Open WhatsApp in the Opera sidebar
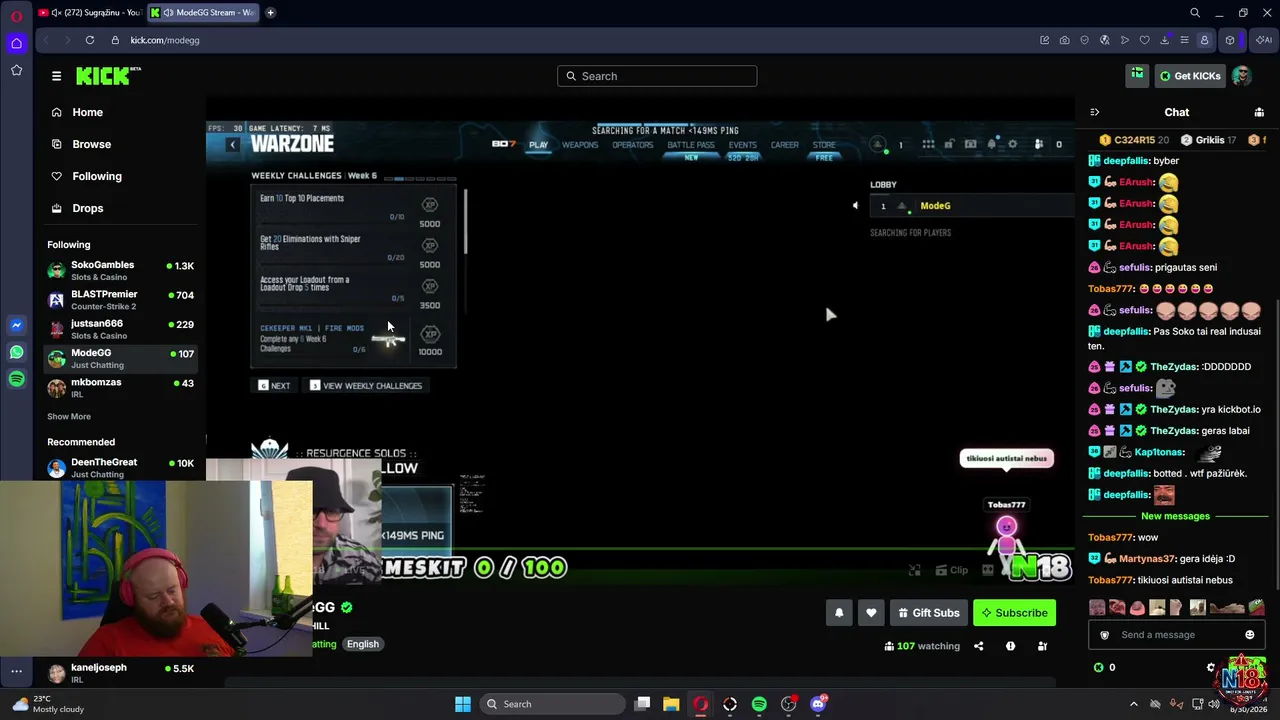The height and width of the screenshot is (720, 1280). tap(16, 352)
